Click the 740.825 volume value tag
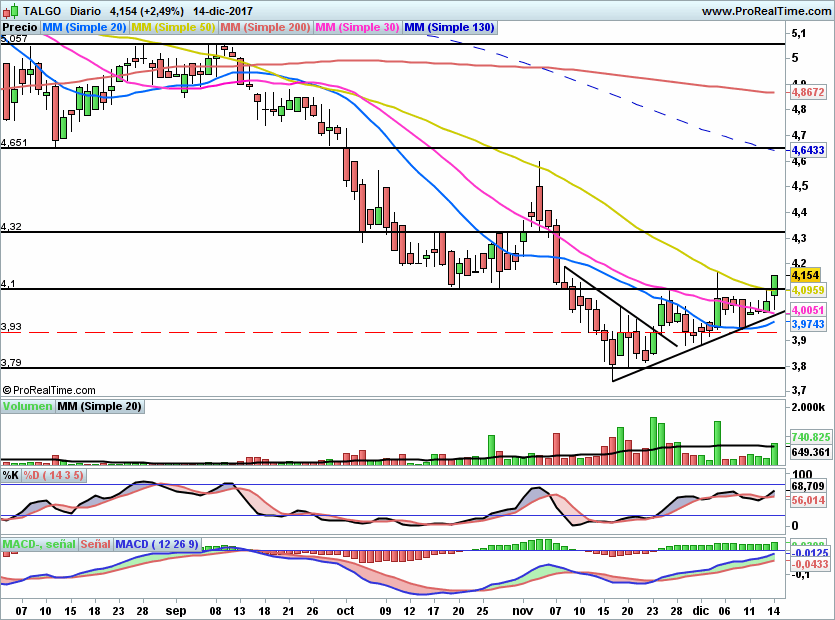Image resolution: width=835 pixels, height=620 pixels. (x=811, y=437)
